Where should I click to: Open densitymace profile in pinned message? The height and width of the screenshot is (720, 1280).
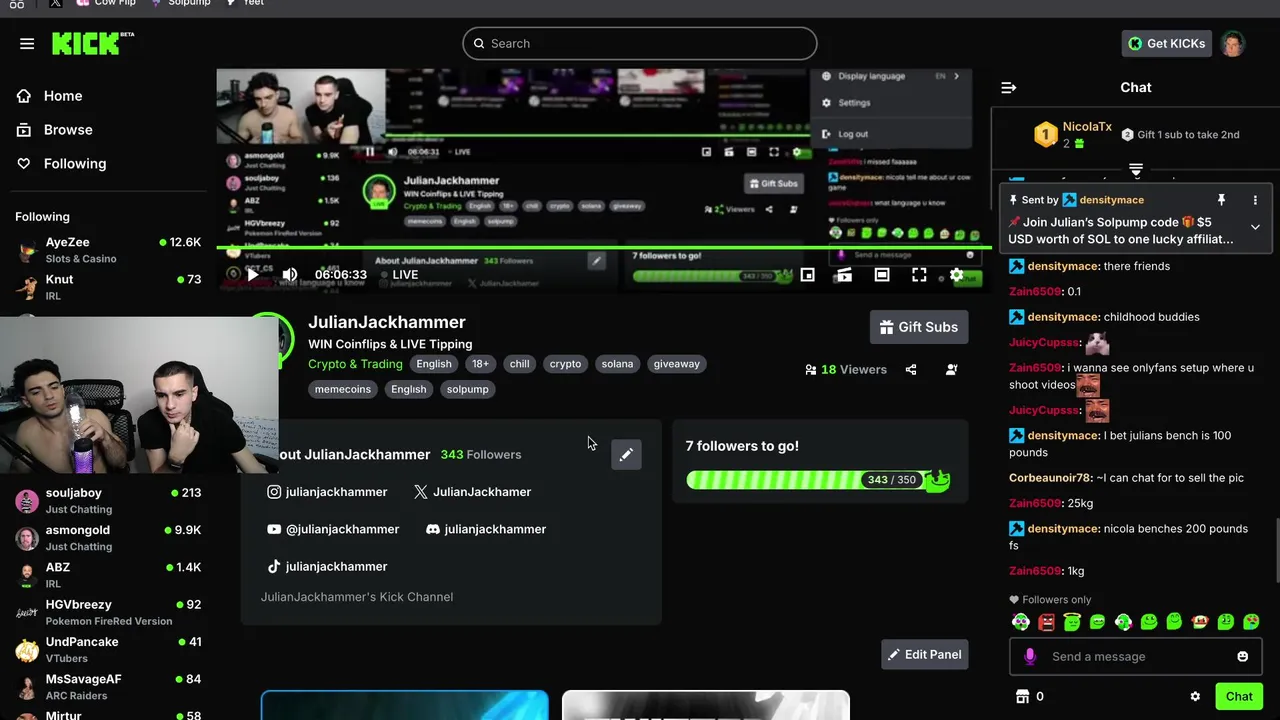(x=1111, y=200)
